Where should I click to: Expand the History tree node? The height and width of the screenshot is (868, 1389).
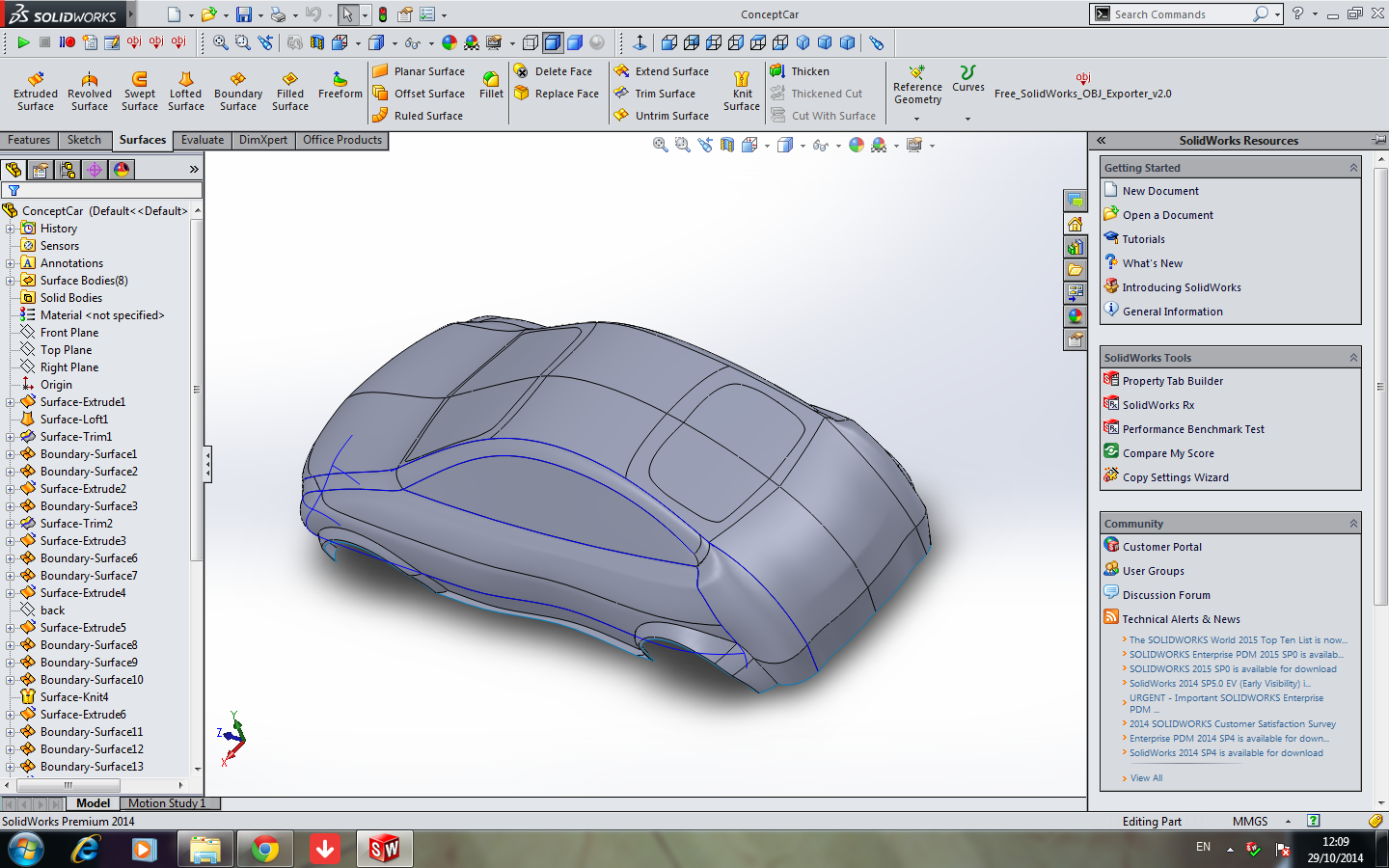point(11,229)
